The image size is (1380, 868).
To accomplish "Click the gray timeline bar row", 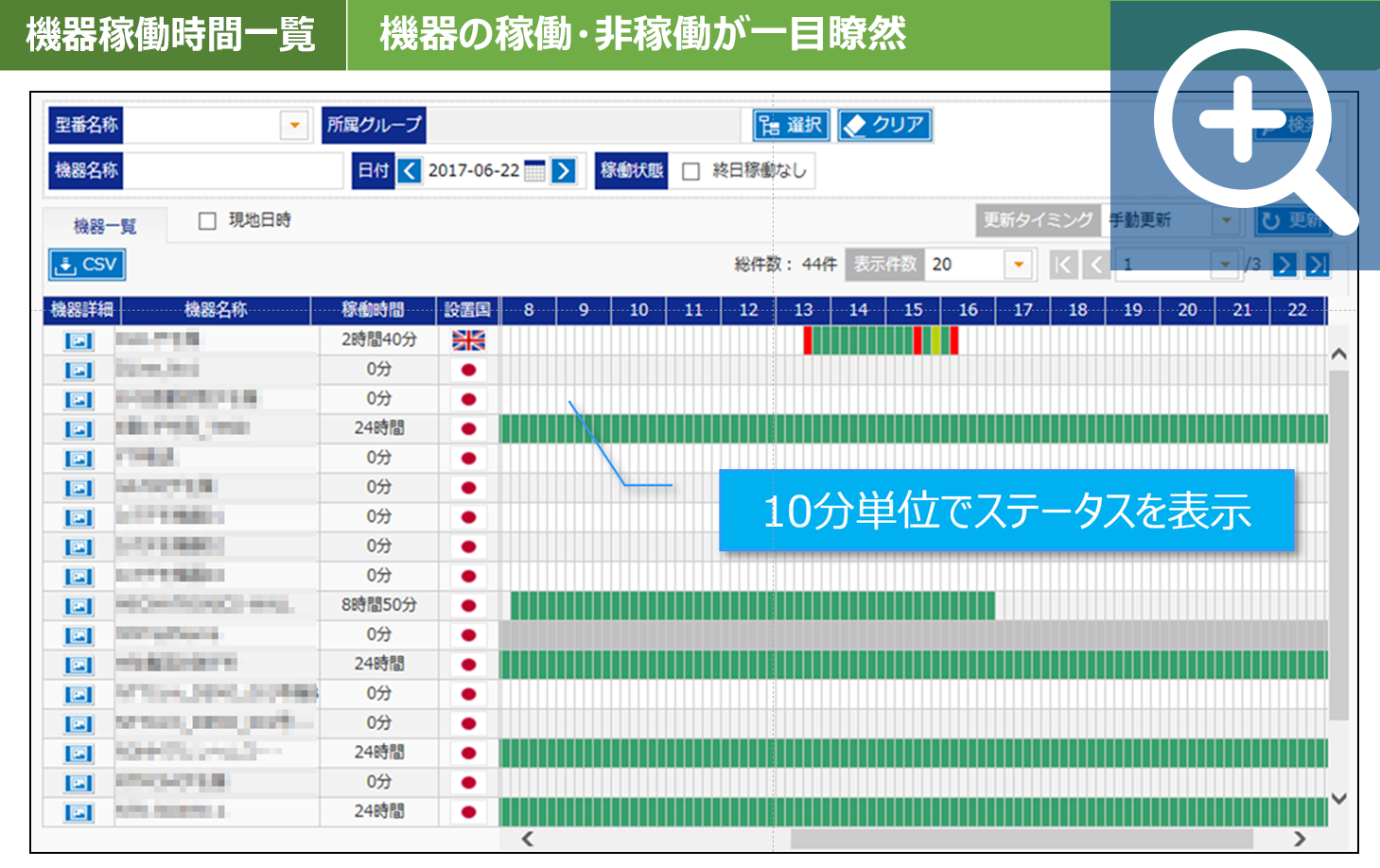I will click(913, 635).
